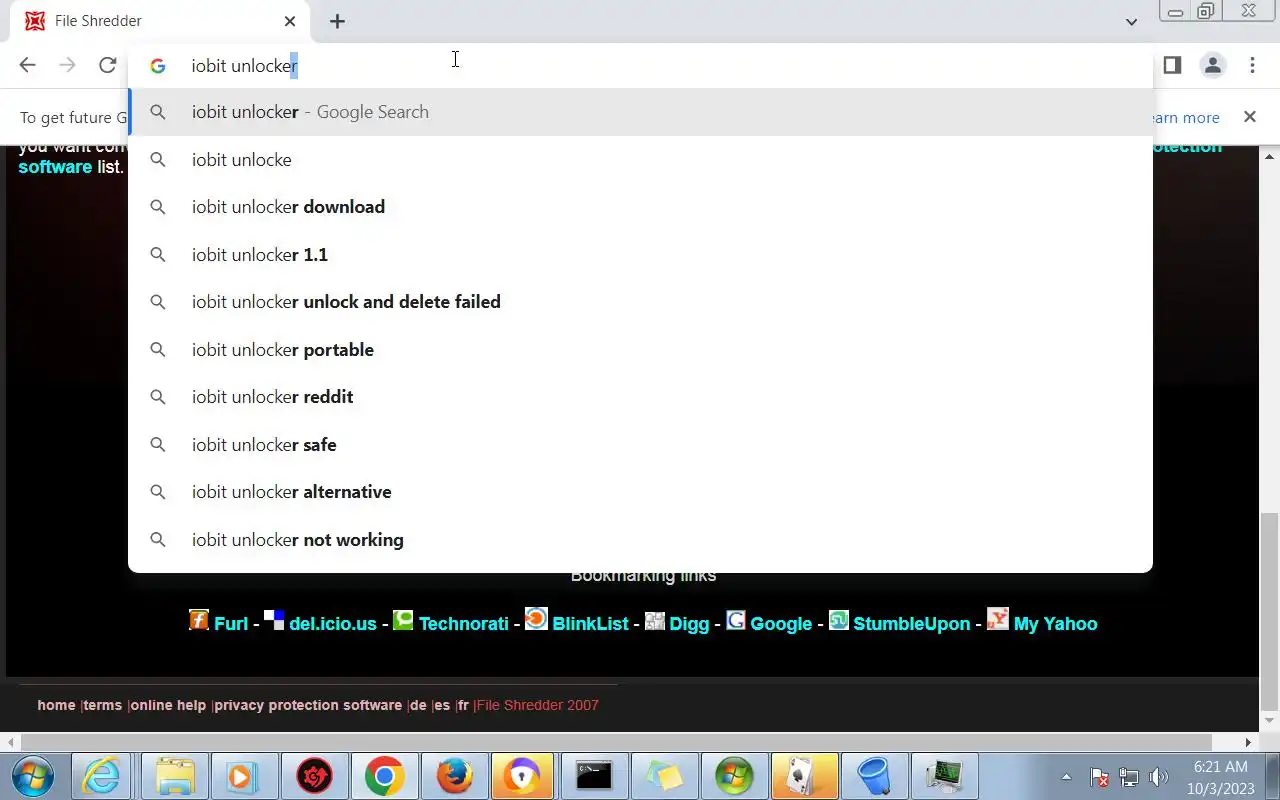1280x800 pixels.
Task: Click the My Yahoo icon
Action: point(998,619)
